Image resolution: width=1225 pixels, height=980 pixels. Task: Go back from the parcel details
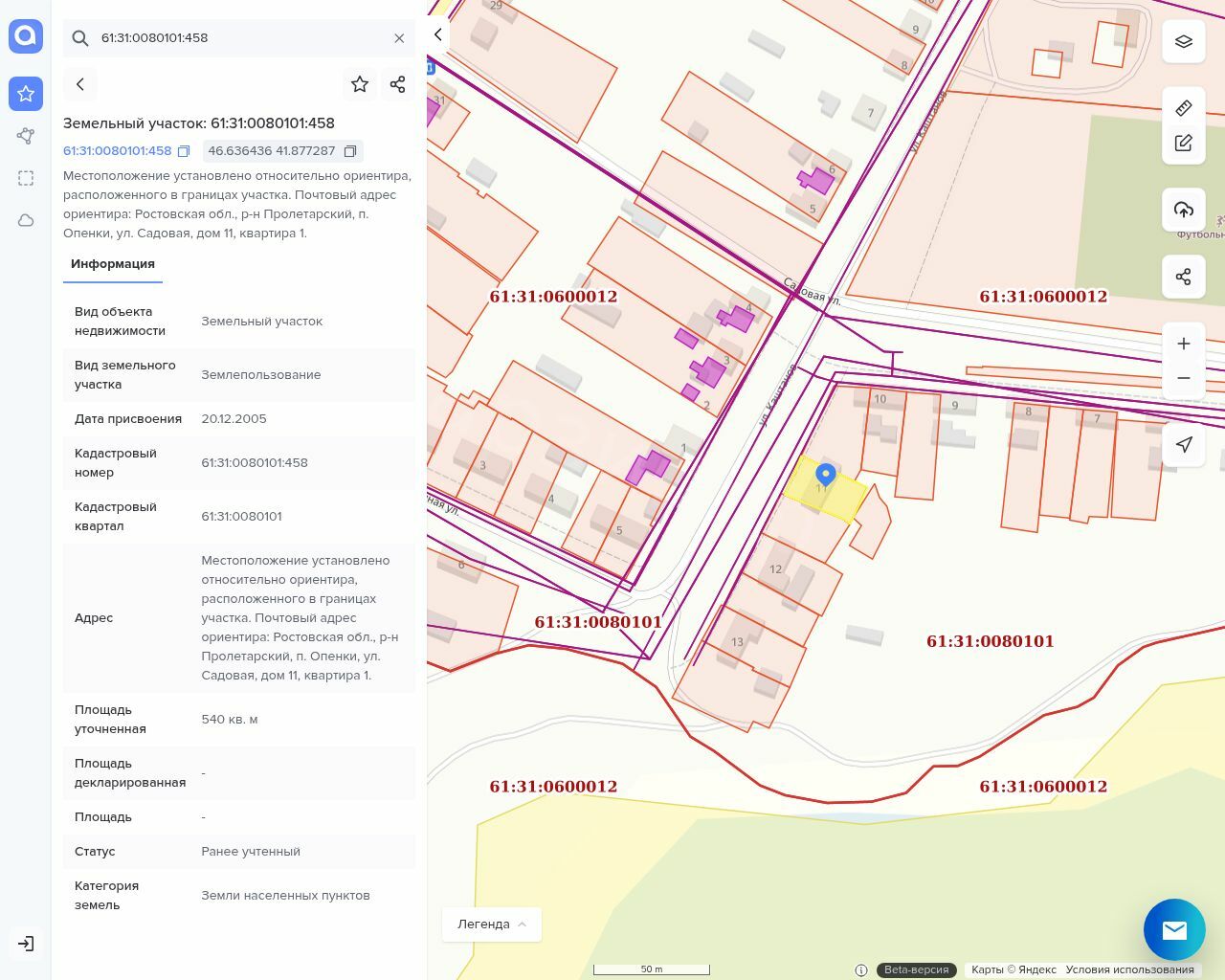pos(80,84)
